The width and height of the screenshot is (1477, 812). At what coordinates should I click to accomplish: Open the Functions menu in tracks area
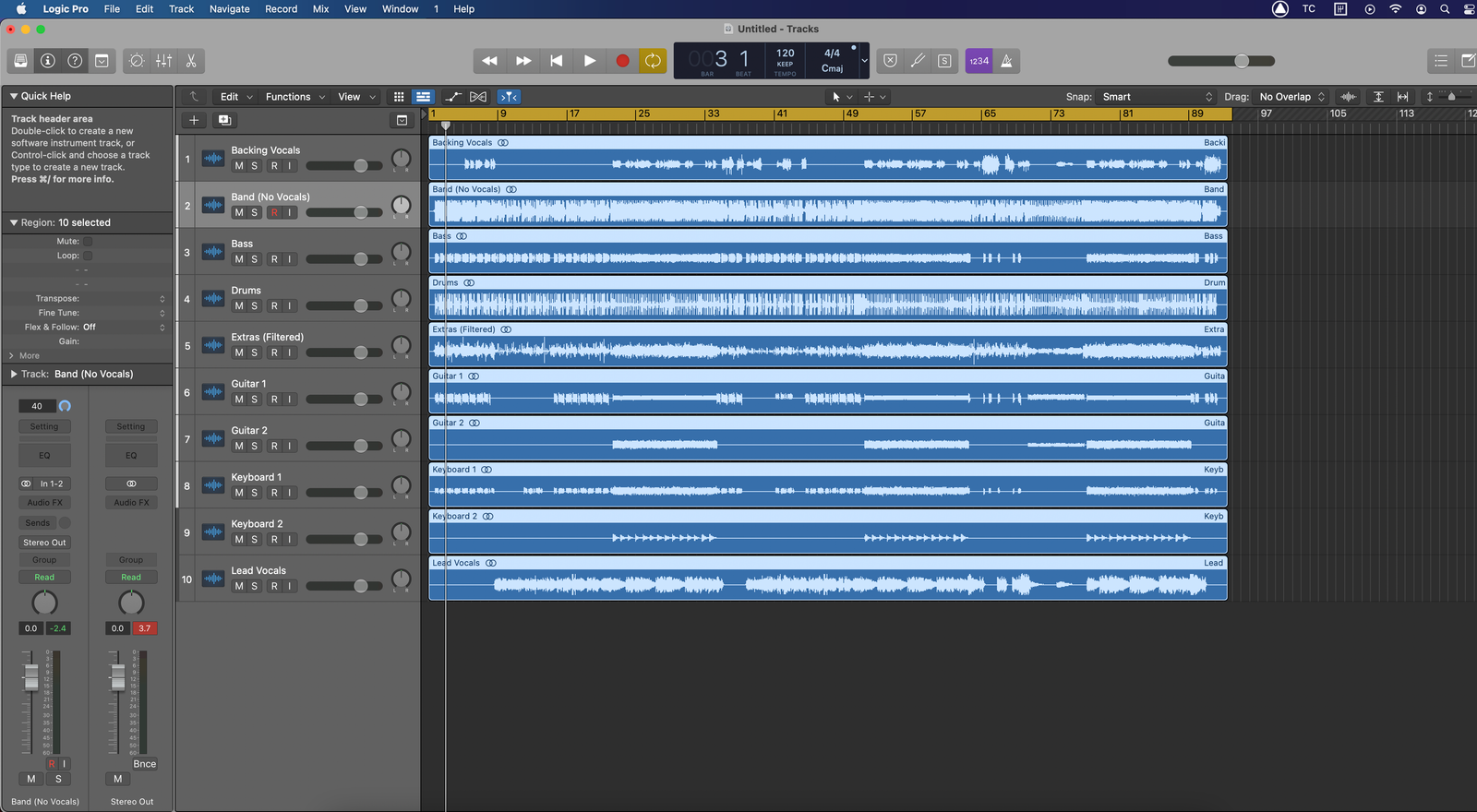[295, 97]
